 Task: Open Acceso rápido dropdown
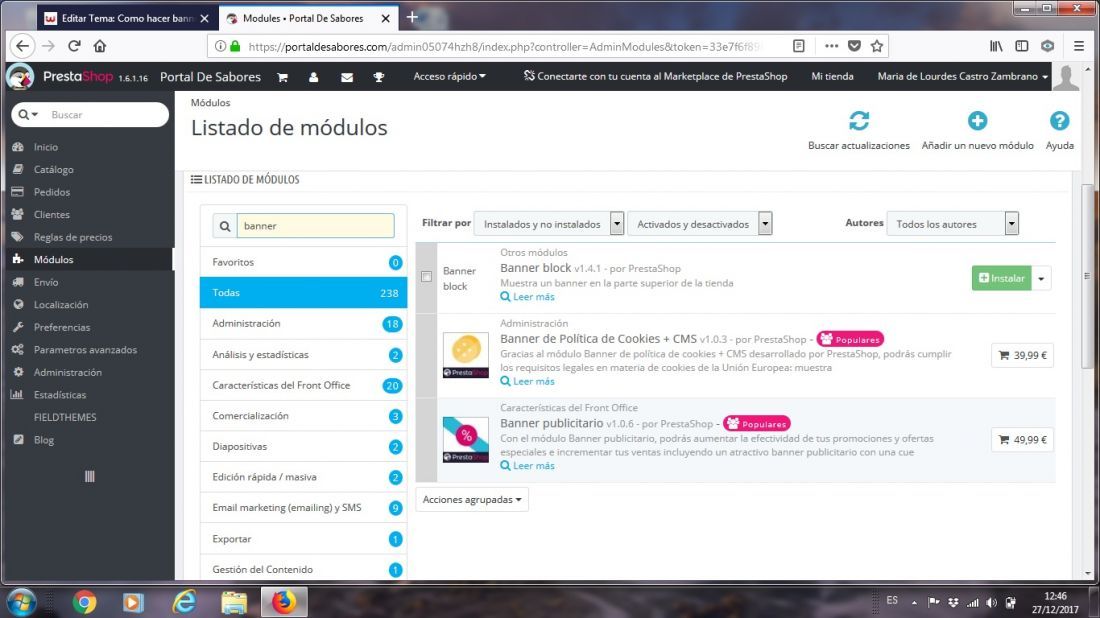tap(449, 76)
